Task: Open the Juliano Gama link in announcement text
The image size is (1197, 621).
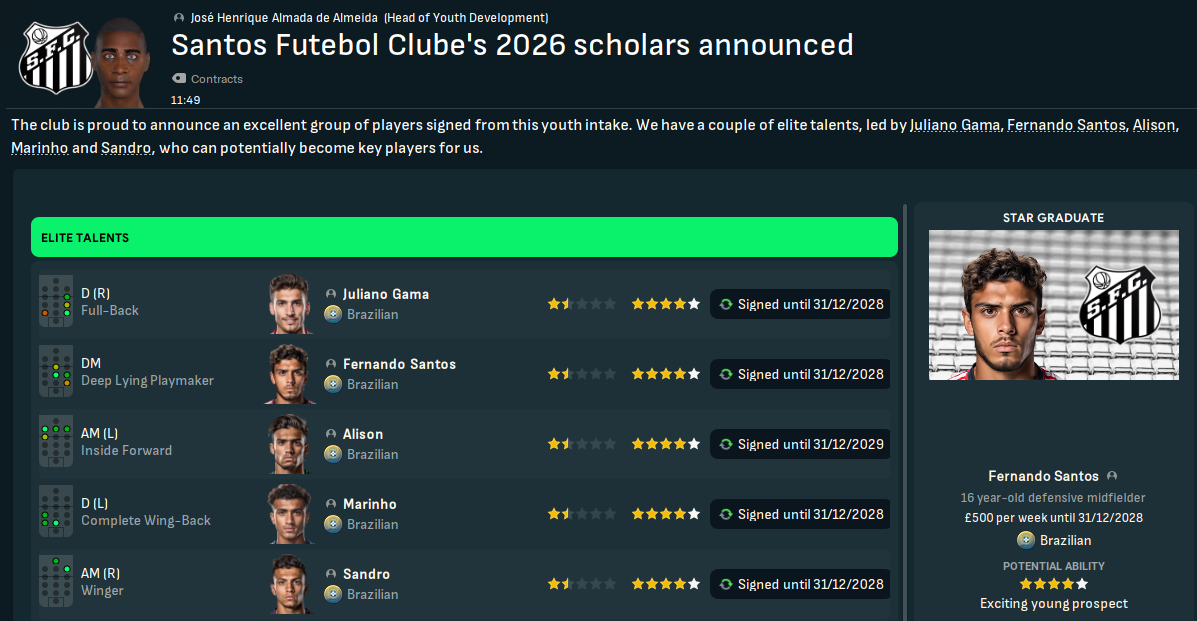Action: 955,126
